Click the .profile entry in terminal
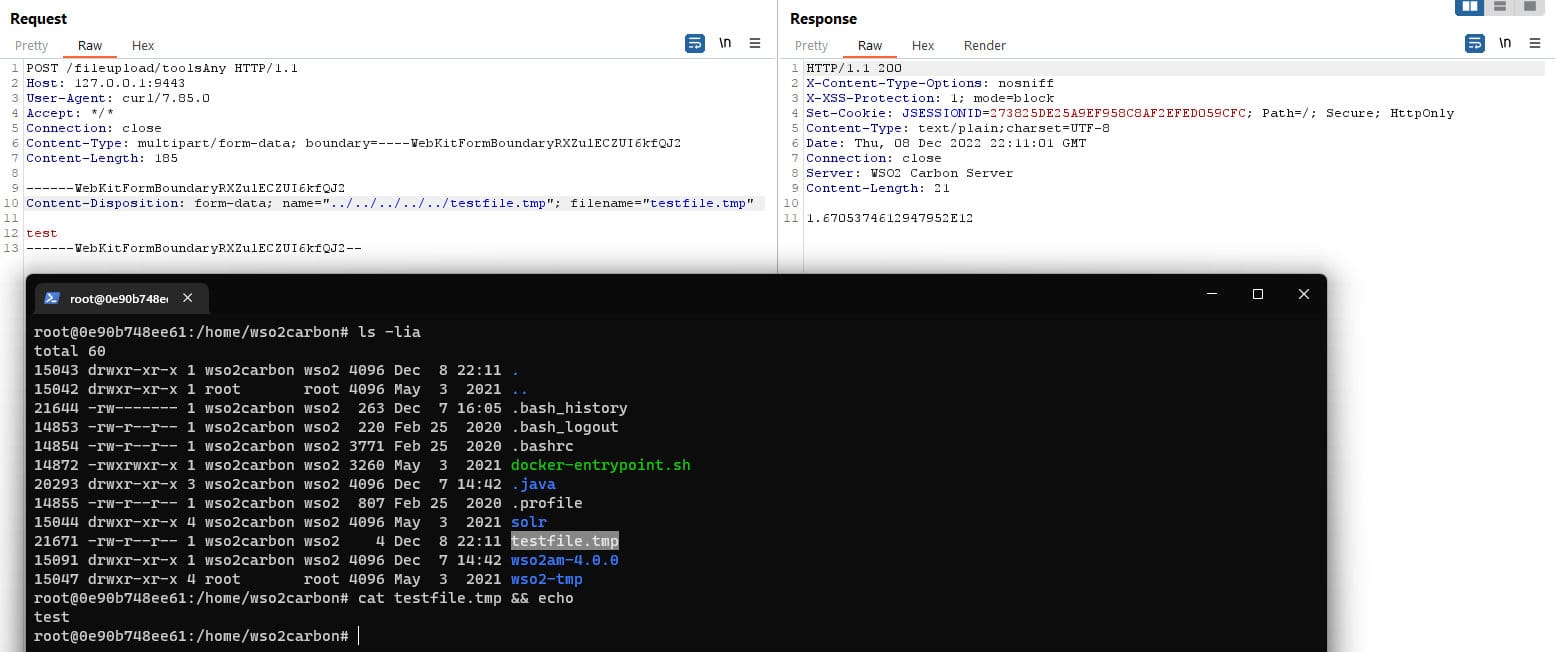 coord(547,503)
